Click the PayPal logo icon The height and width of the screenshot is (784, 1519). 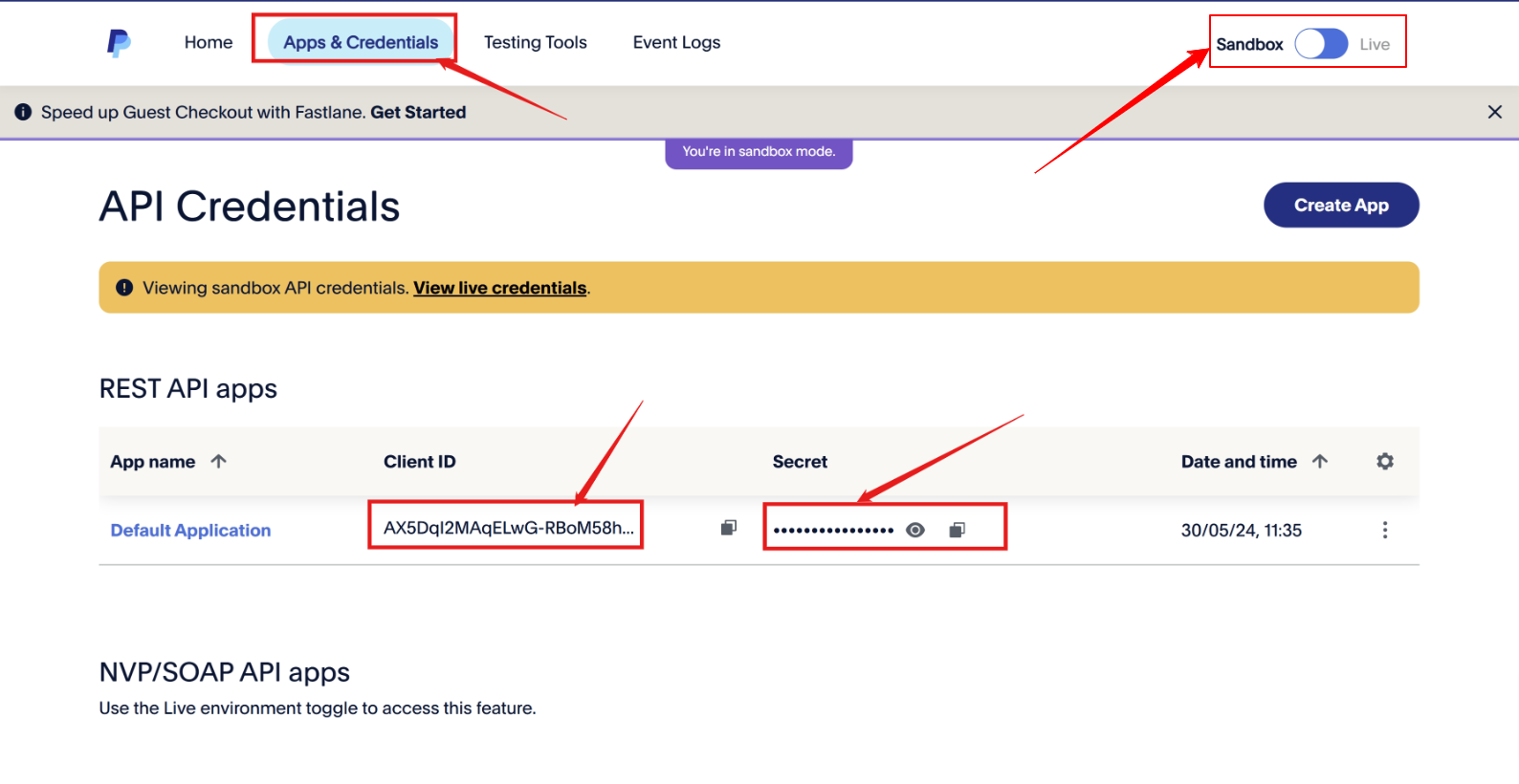coord(119,43)
